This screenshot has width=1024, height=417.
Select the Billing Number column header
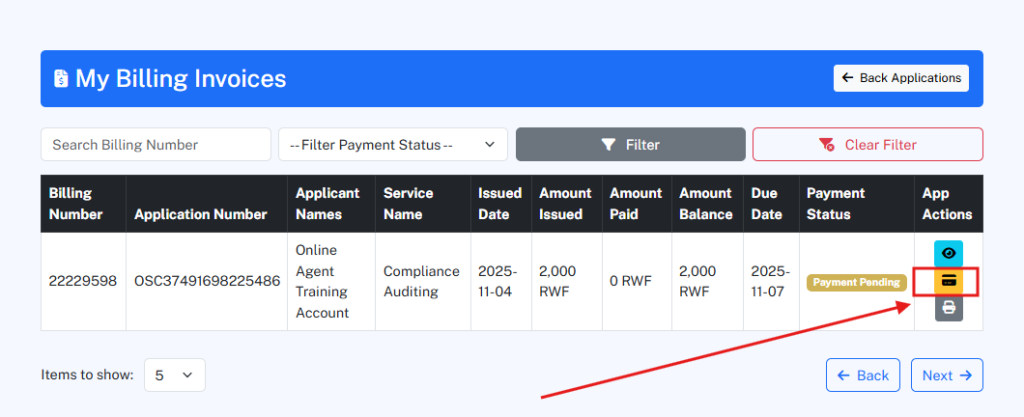tap(76, 203)
